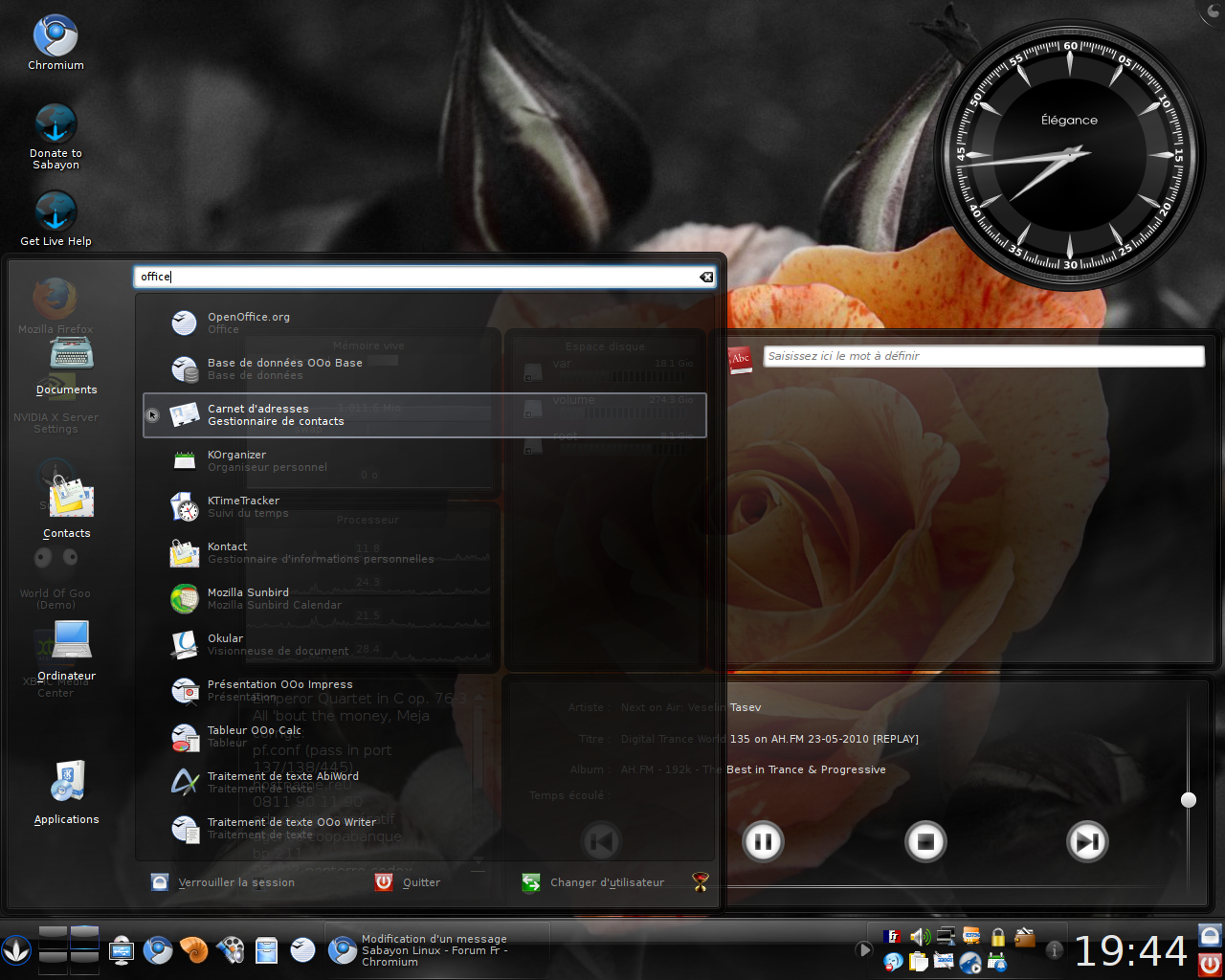Stop the music playback
Viewport: 1225px width, 980px height.
pyautogui.click(x=924, y=841)
